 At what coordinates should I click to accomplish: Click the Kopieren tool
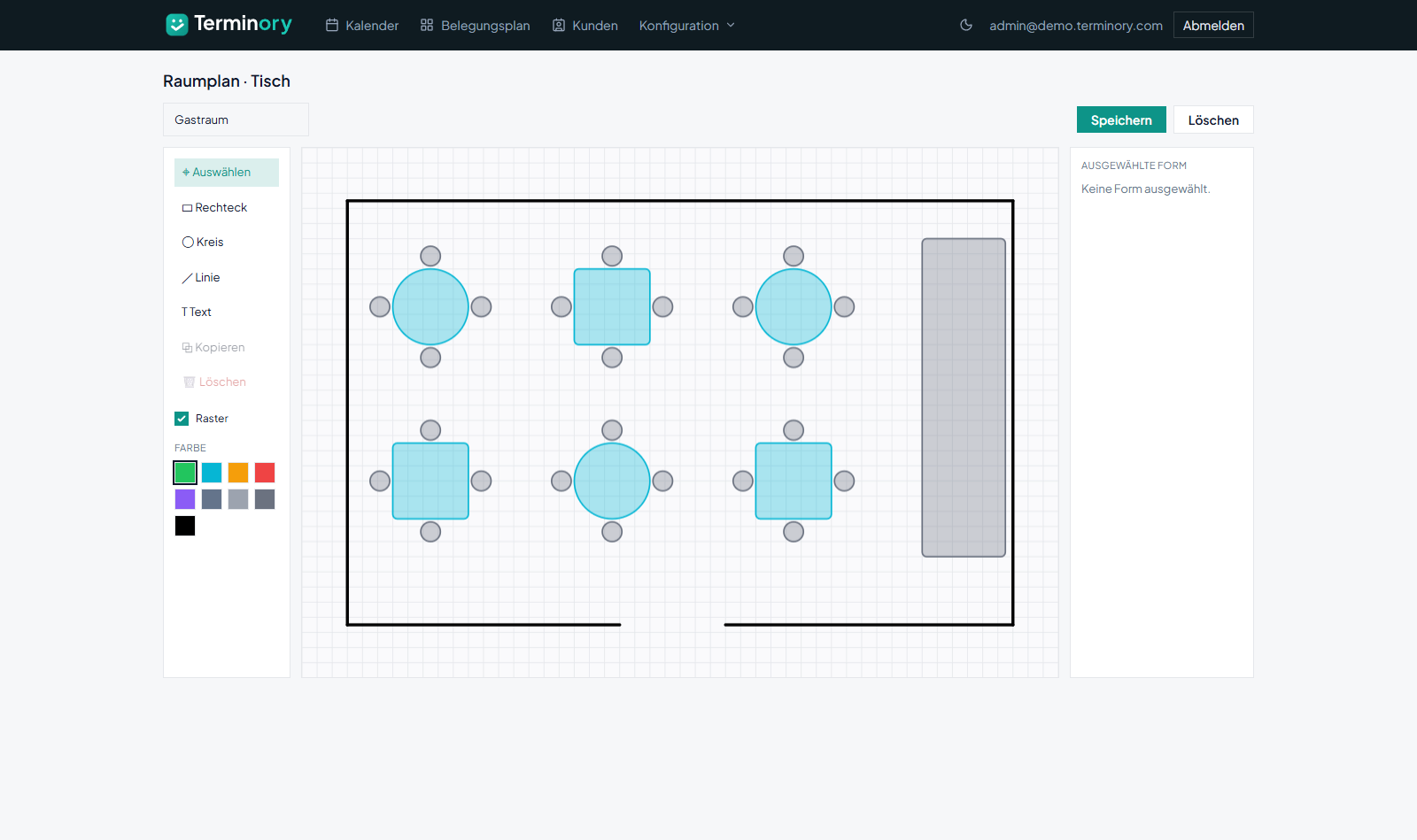pyautogui.click(x=227, y=347)
